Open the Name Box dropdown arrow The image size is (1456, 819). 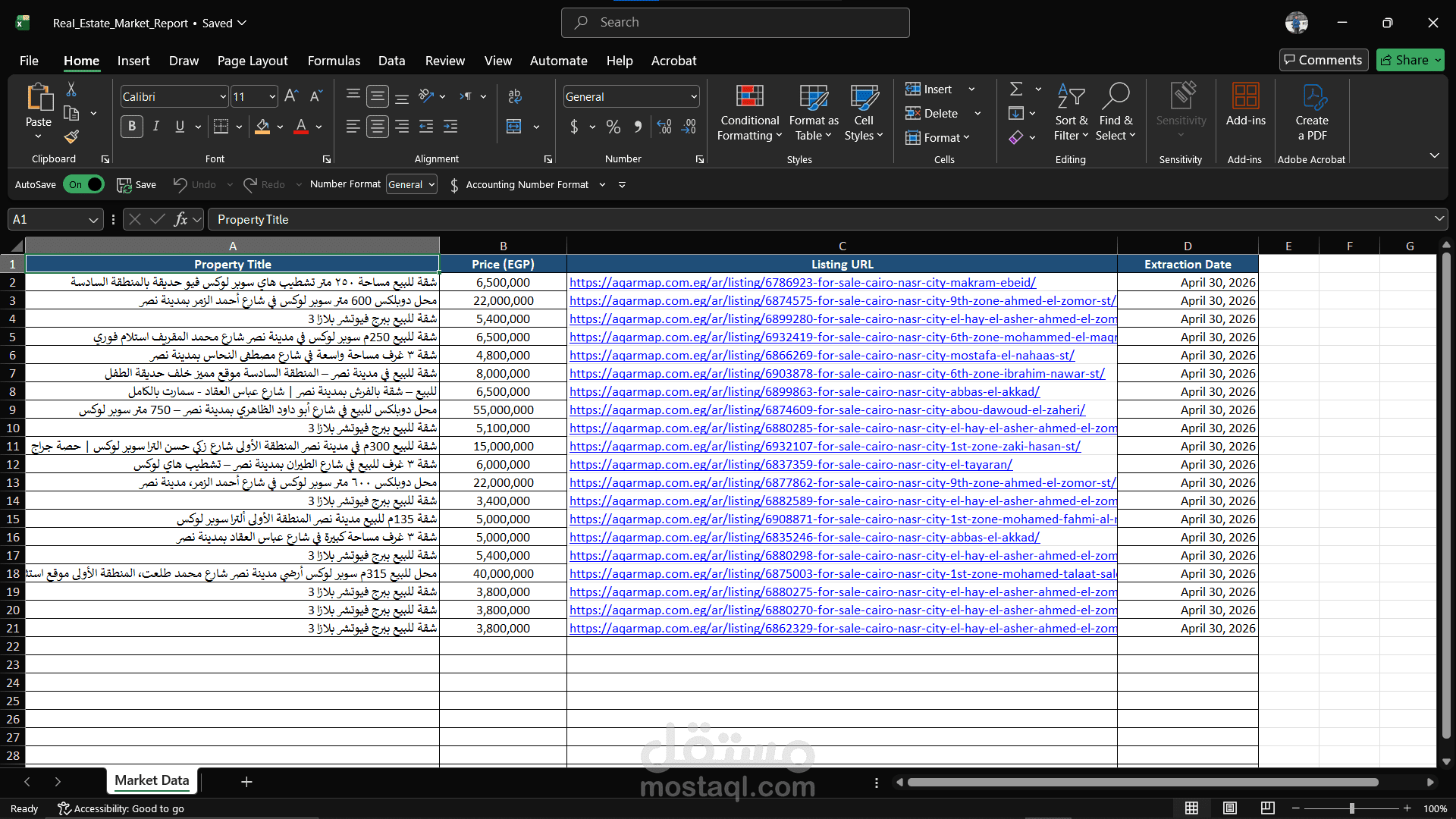(93, 220)
